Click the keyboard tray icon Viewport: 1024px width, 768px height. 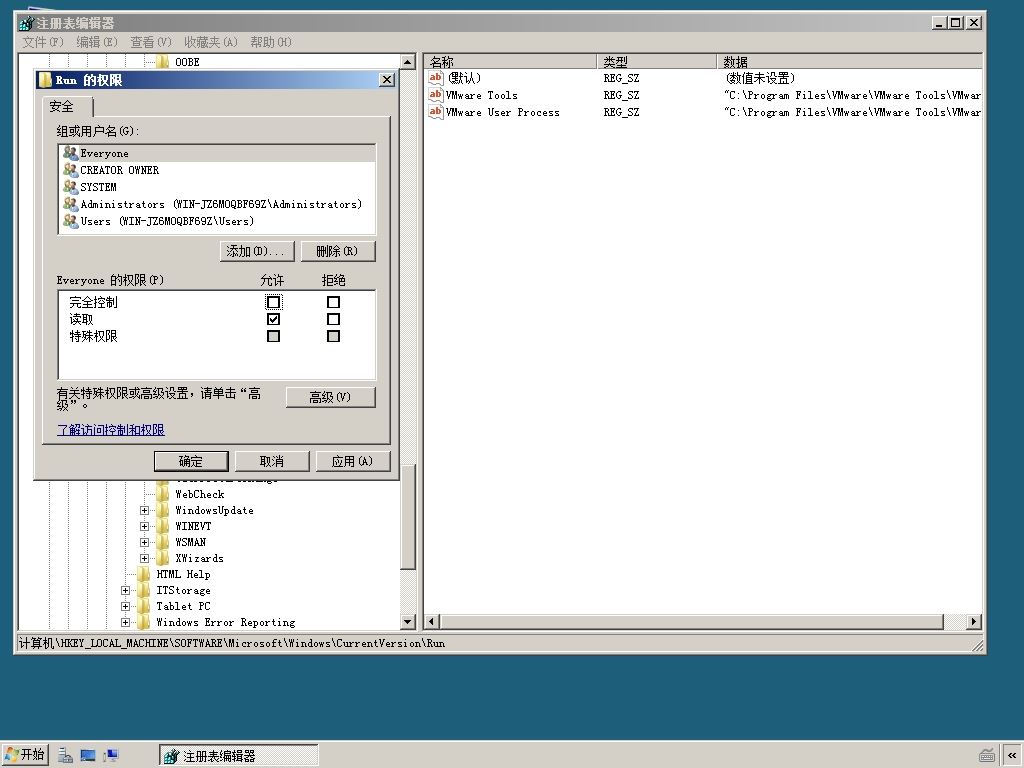(987, 756)
